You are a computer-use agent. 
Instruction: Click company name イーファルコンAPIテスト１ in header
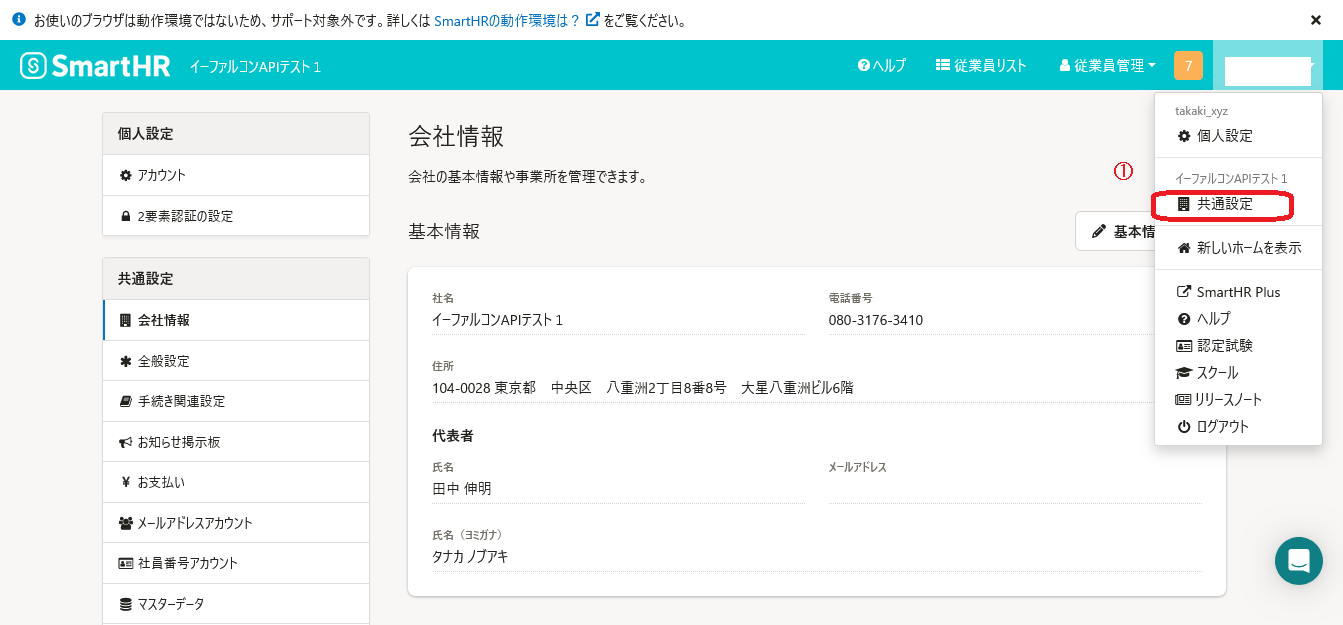click(x=255, y=67)
